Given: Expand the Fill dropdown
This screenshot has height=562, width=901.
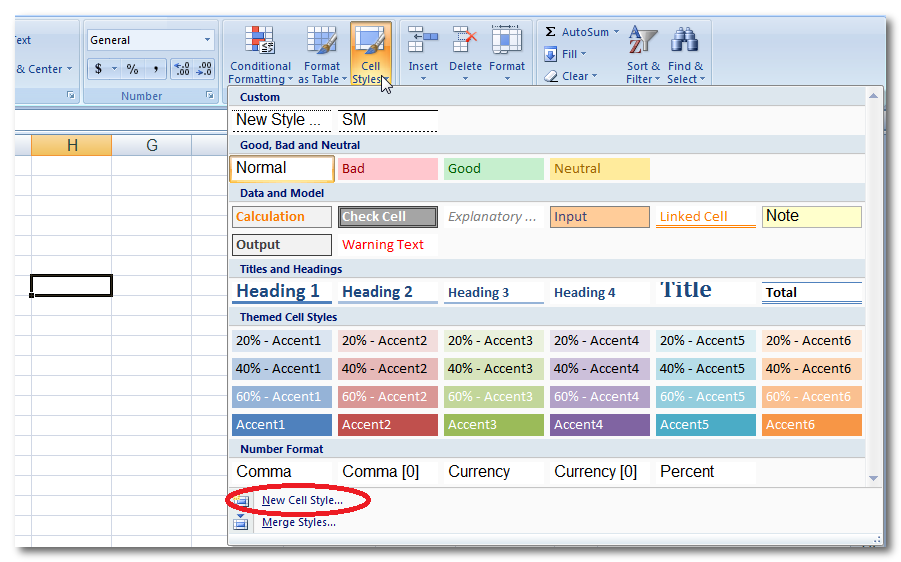Looking at the screenshot, I should pyautogui.click(x=583, y=54).
